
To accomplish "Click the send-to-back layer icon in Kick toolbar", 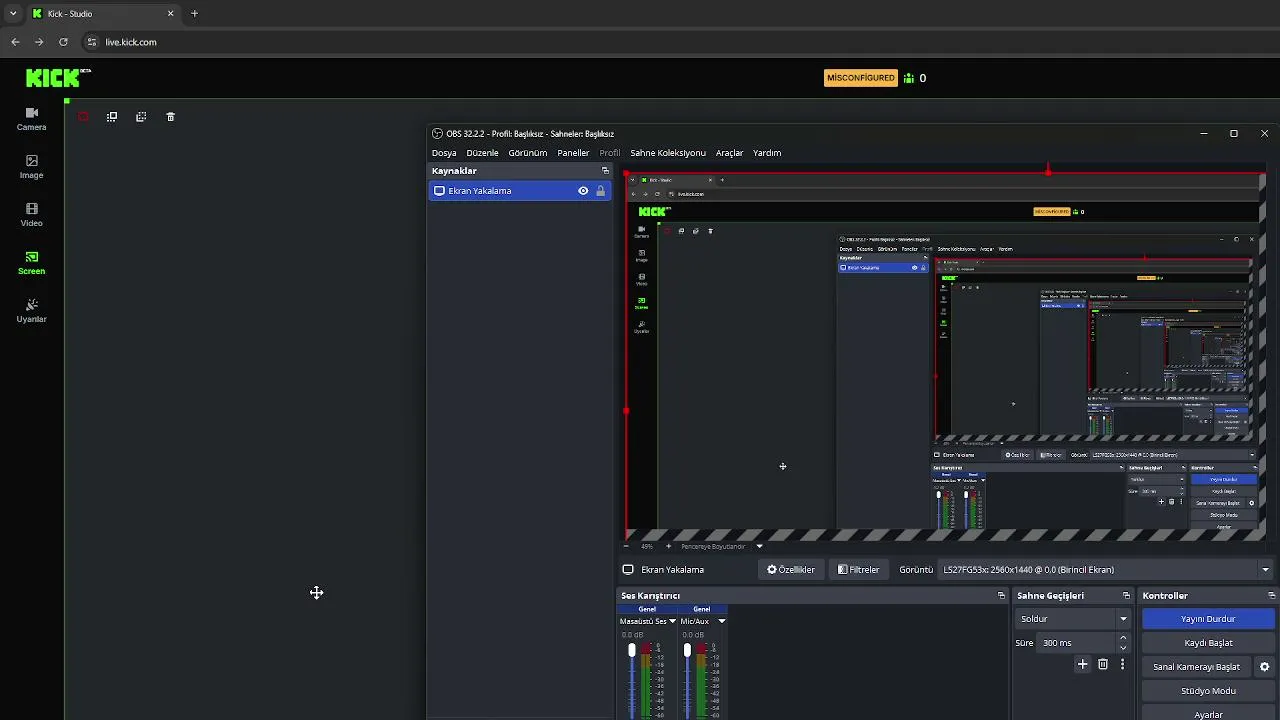I will 141,117.
